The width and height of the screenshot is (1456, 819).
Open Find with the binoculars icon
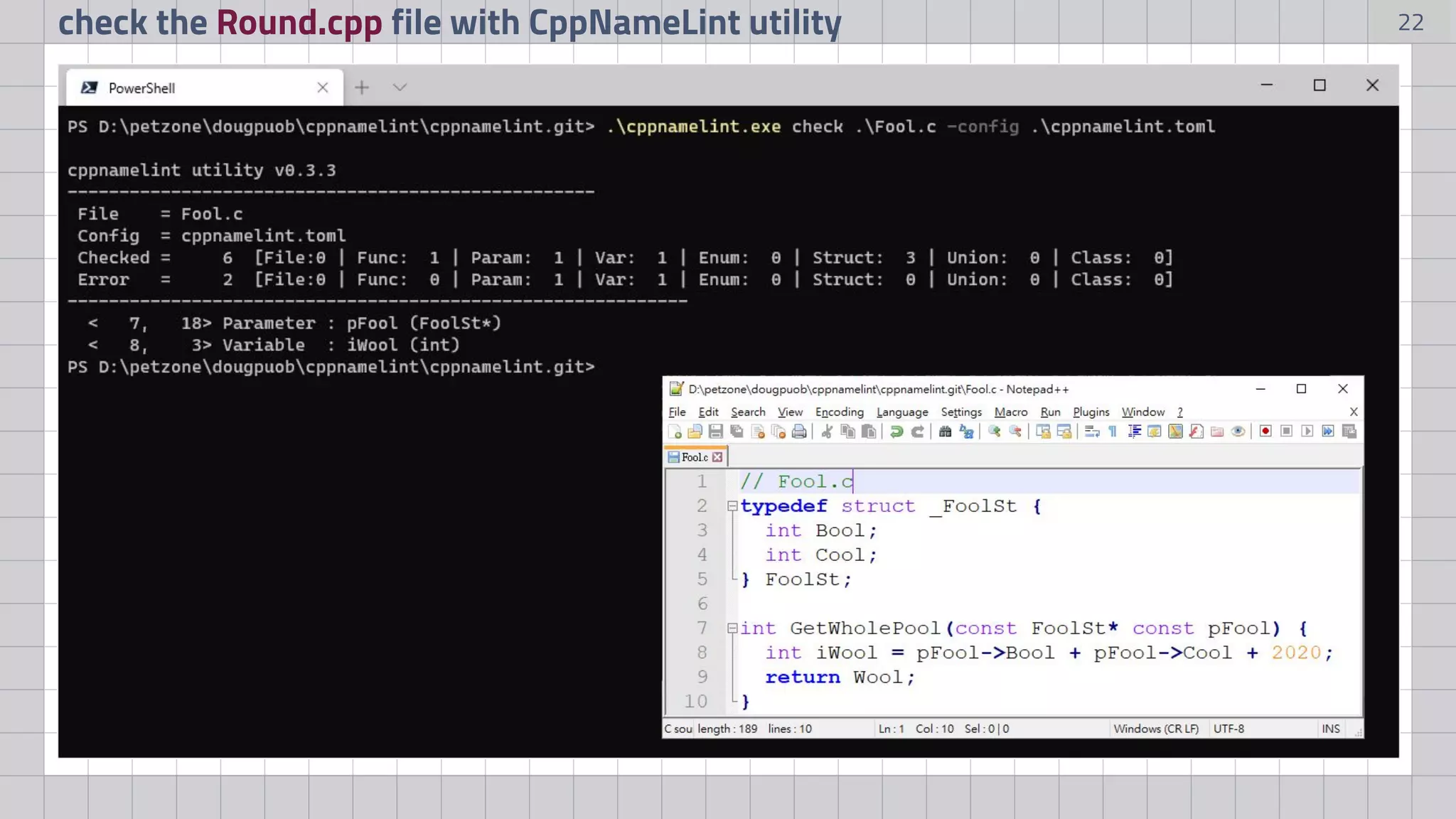pyautogui.click(x=945, y=432)
